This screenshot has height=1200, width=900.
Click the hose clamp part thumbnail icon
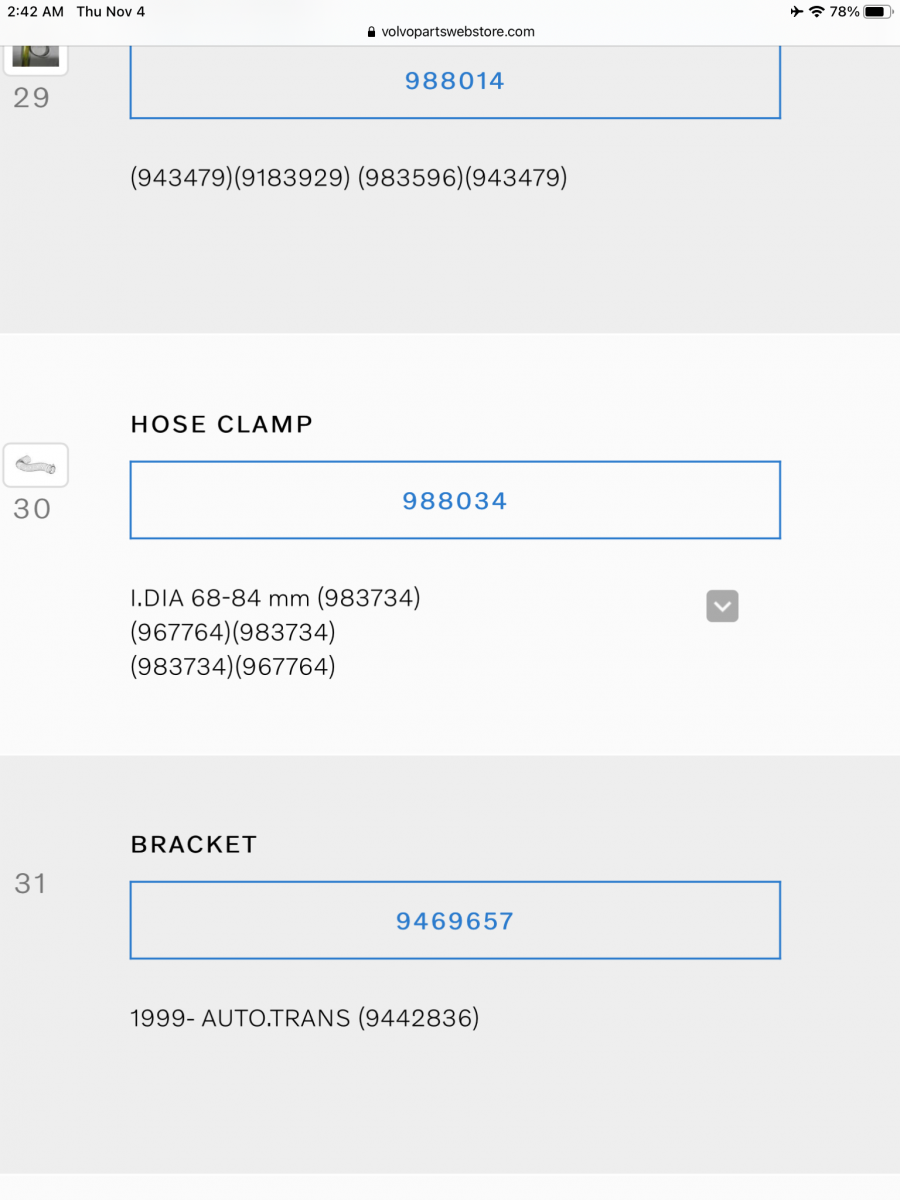coord(35,464)
